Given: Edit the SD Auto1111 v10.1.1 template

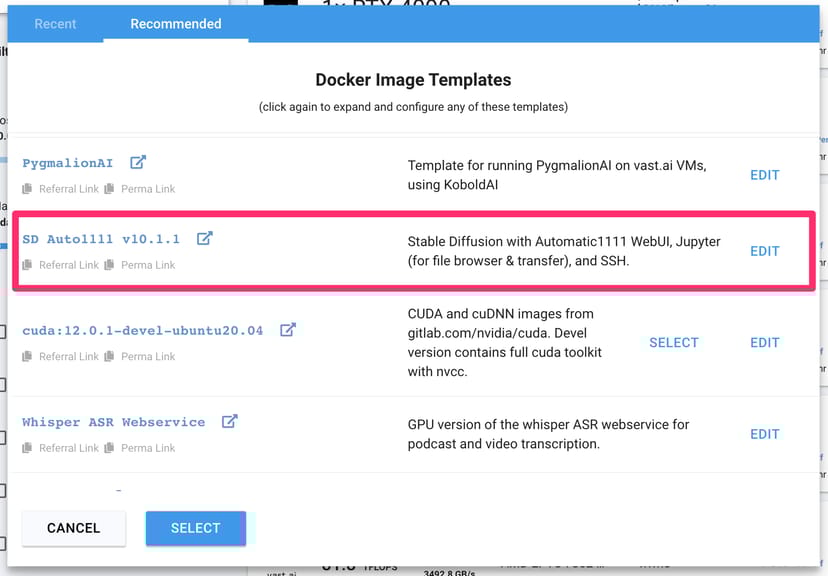Looking at the screenshot, I should (x=764, y=251).
